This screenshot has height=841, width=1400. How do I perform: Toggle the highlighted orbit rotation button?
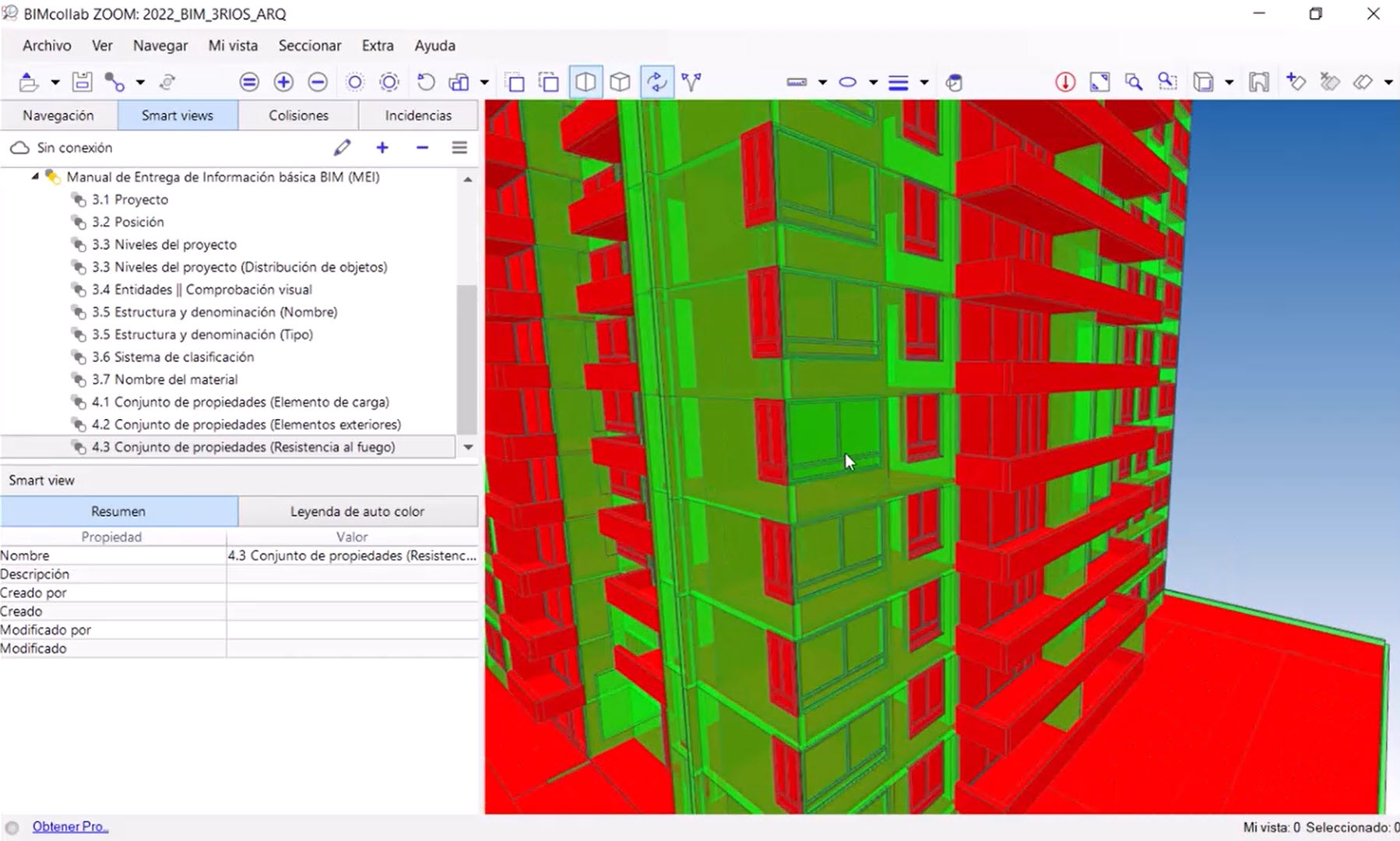(656, 82)
